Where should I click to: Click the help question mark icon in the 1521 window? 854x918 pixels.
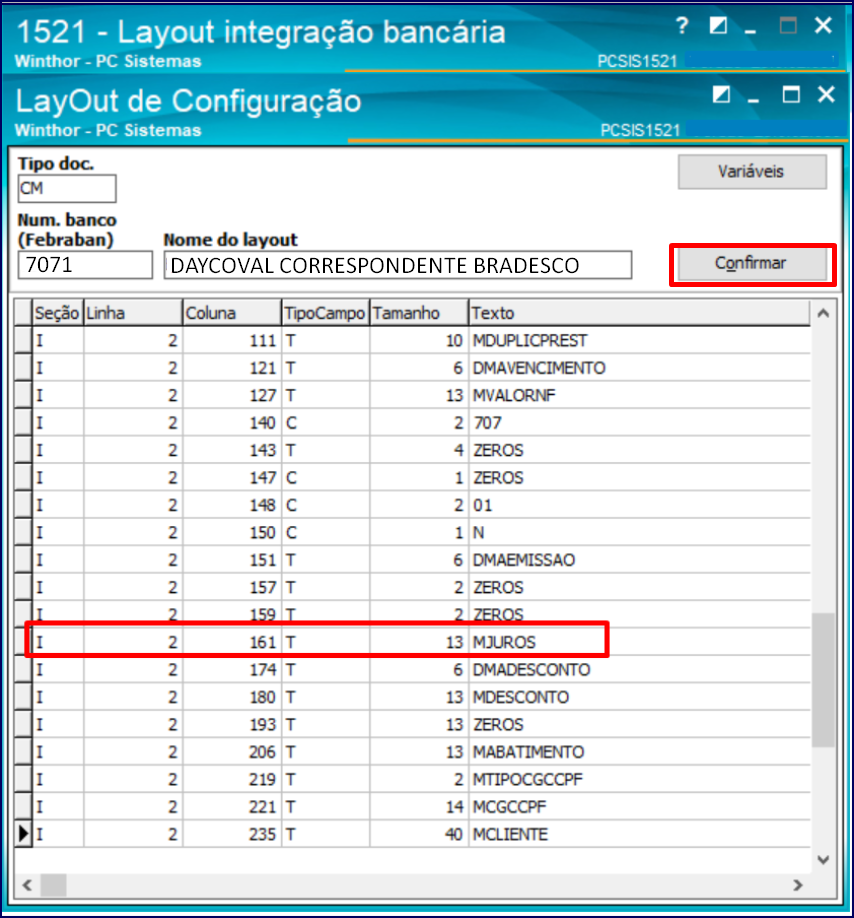[x=681, y=26]
